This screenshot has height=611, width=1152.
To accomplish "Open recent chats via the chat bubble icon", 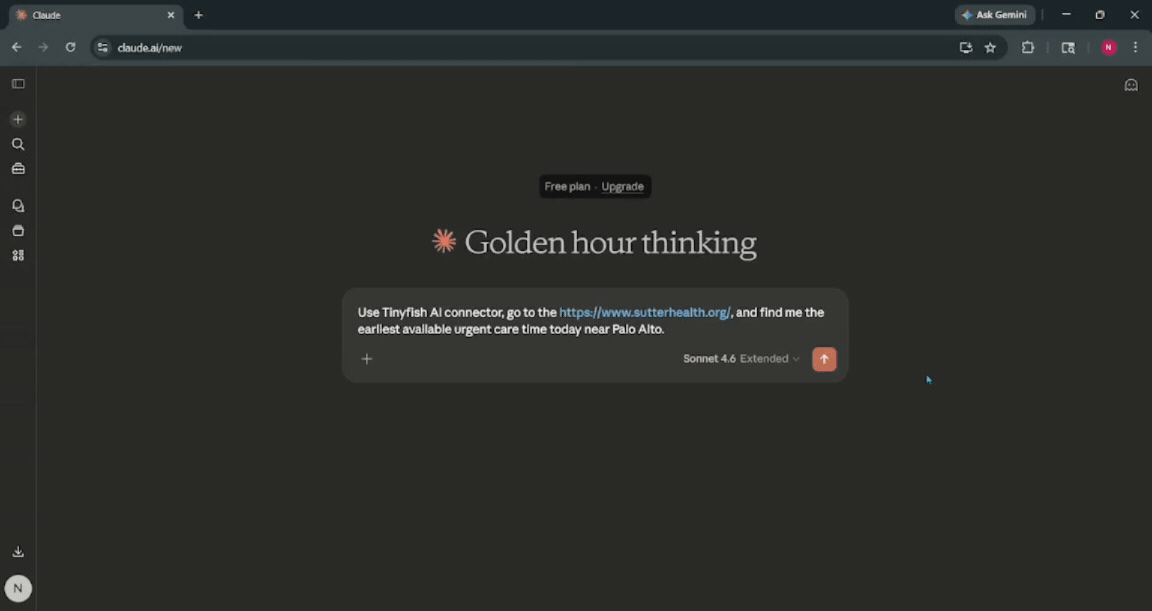I will click(x=18, y=205).
